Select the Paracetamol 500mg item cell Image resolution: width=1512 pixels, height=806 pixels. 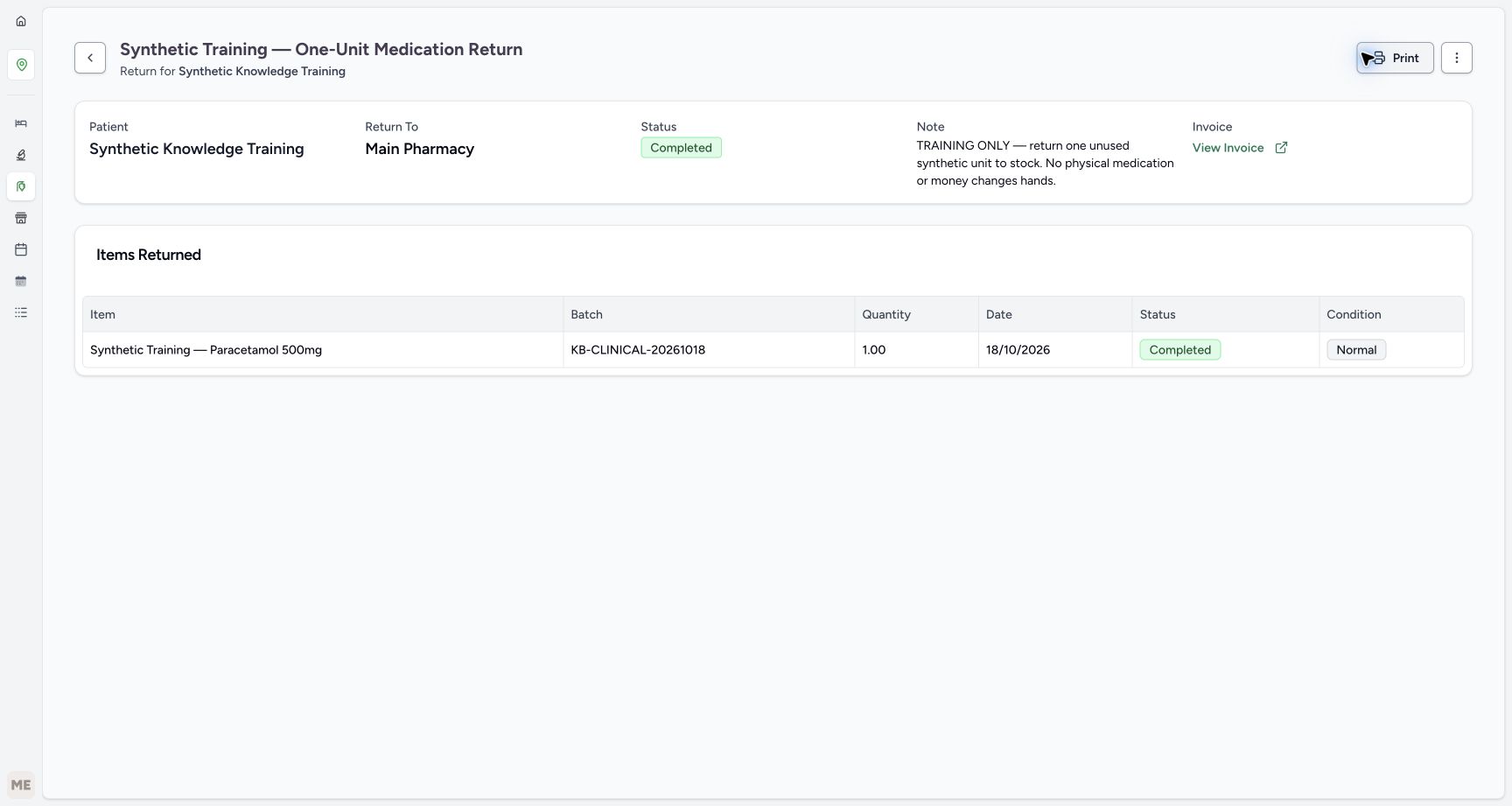click(x=323, y=350)
